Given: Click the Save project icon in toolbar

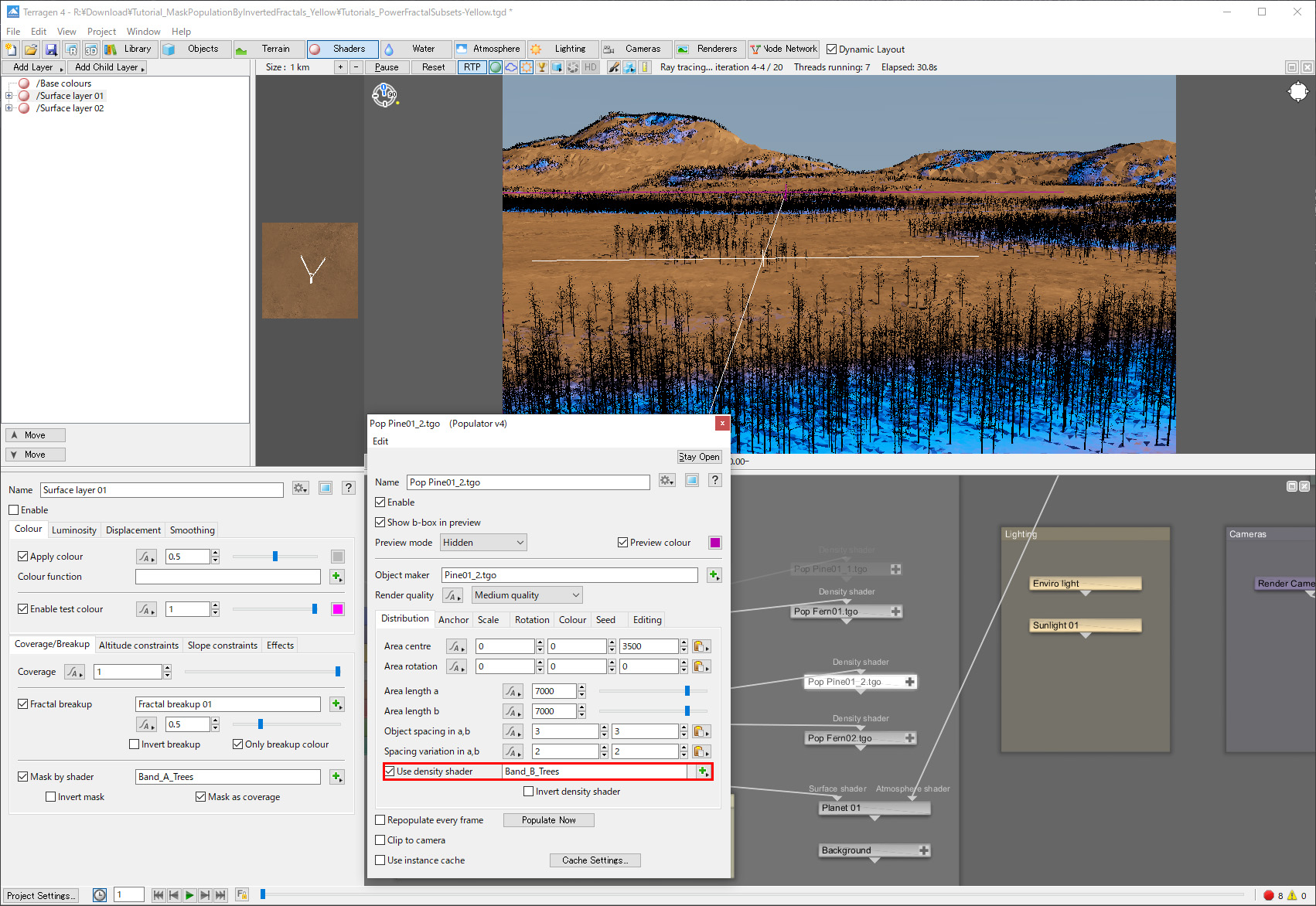Looking at the screenshot, I should [x=51, y=49].
